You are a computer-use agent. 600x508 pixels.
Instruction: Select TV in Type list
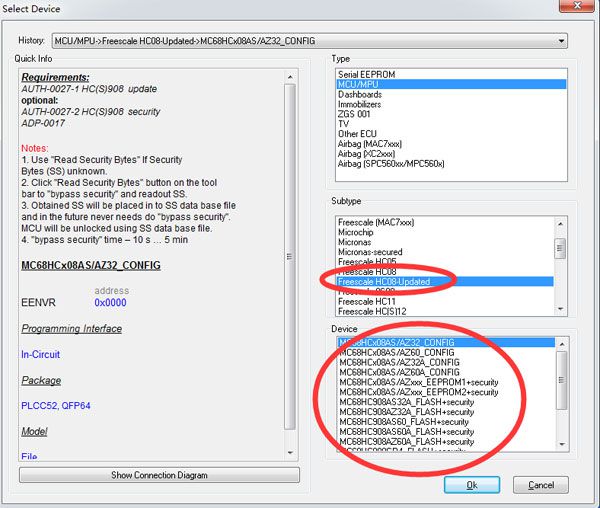click(451, 124)
